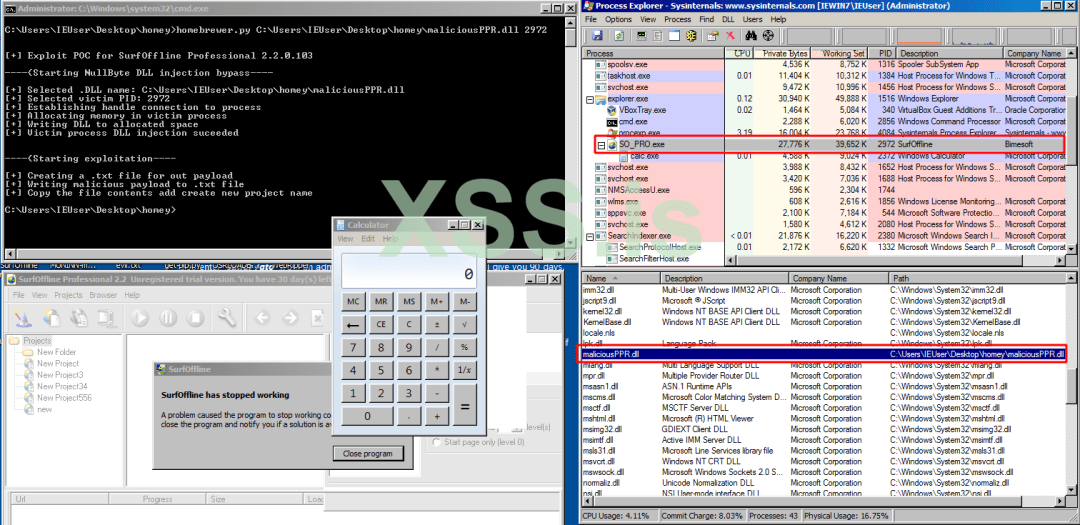Click the plus key in Calculator

pyautogui.click(x=437, y=416)
